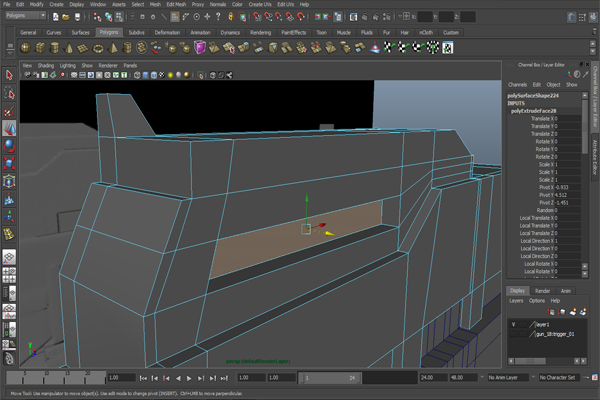This screenshot has height=400, width=600.
Task: Switch to the Anim layer tab
Action: tap(565, 291)
